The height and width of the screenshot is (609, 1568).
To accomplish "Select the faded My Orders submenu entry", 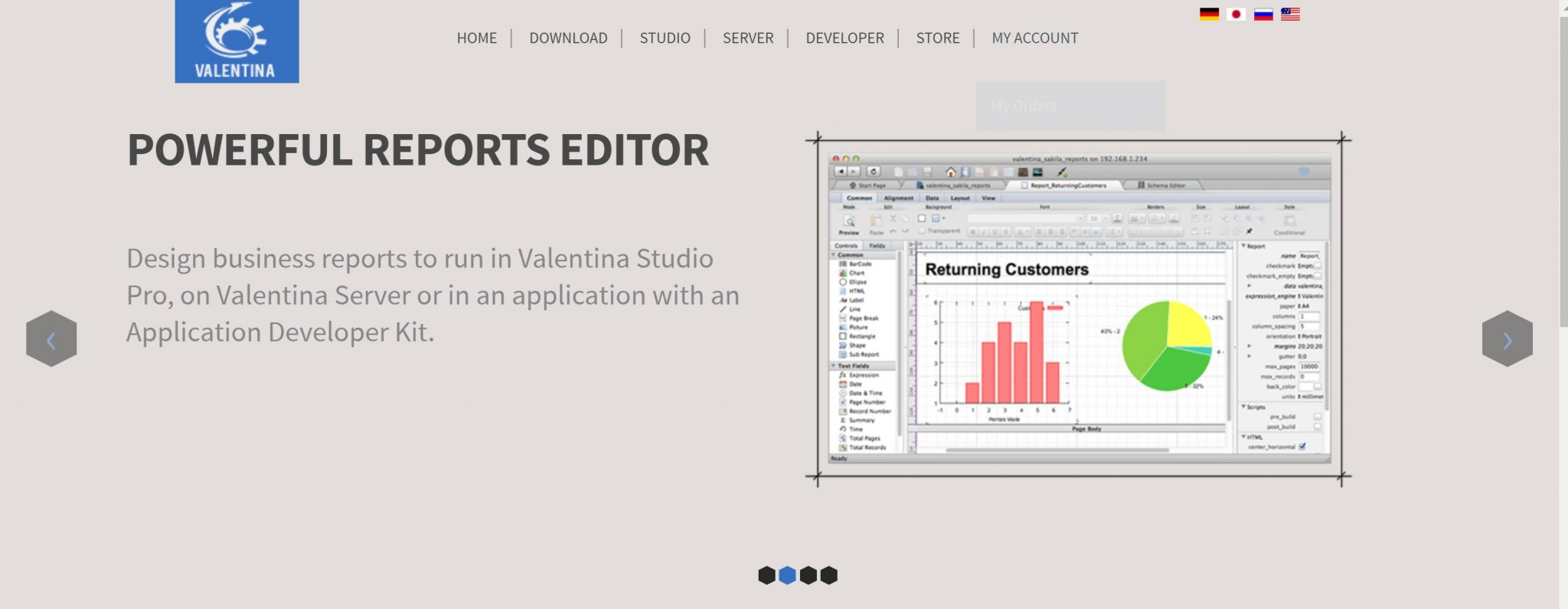I will click(1070, 106).
